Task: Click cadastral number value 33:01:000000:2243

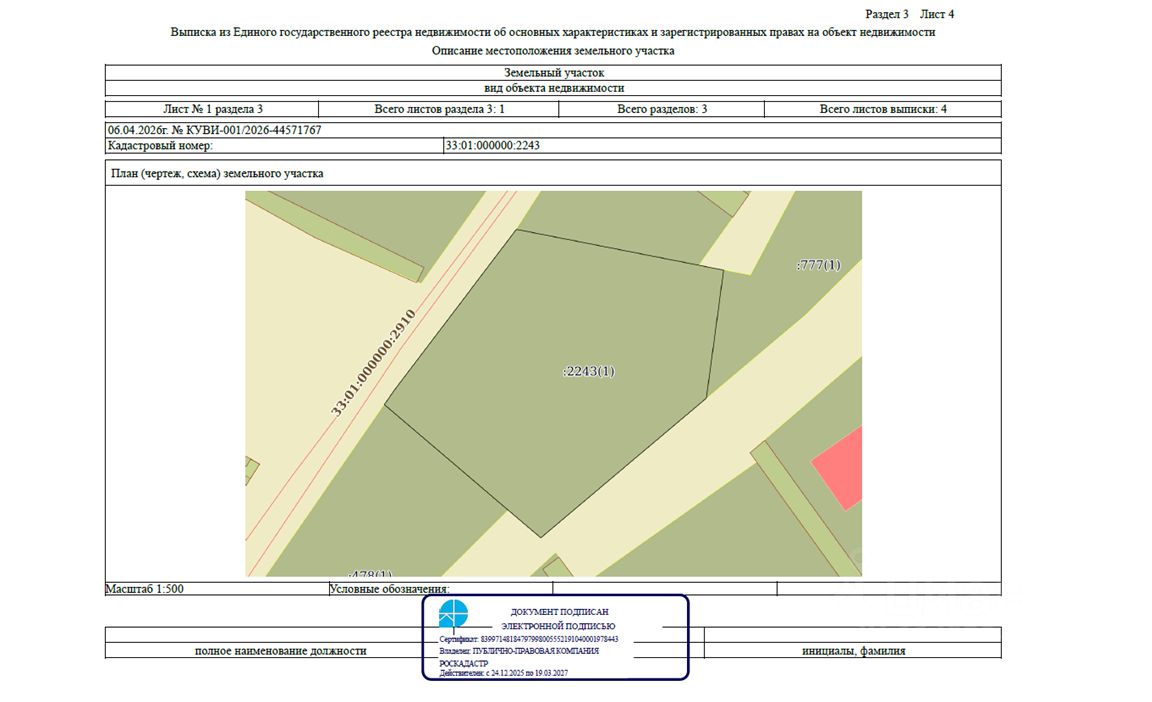Action: pyautogui.click(x=493, y=145)
